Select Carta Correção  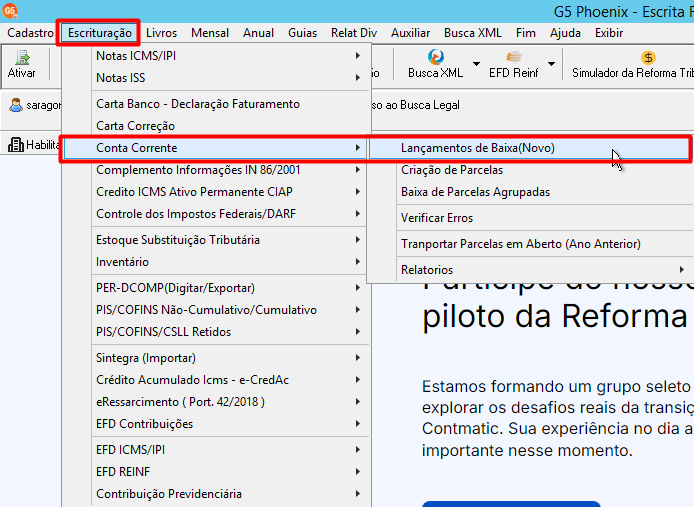pyautogui.click(x=215, y=126)
